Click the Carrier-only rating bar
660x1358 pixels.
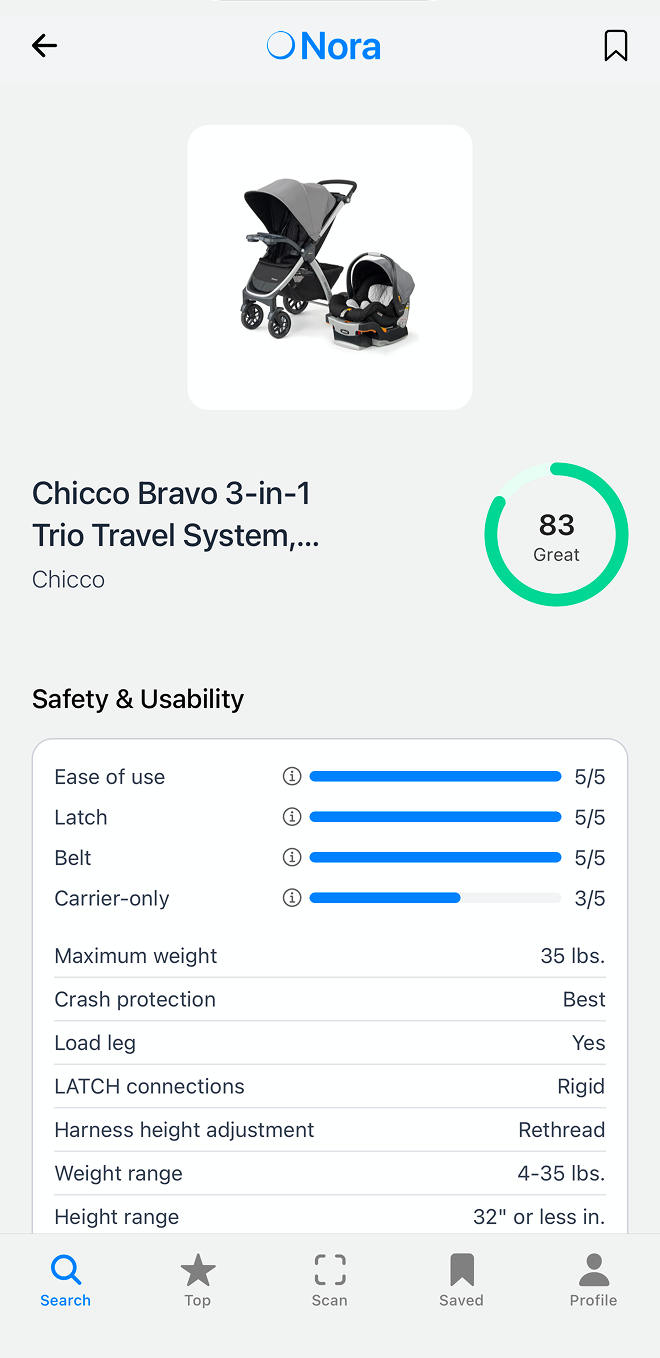435,898
